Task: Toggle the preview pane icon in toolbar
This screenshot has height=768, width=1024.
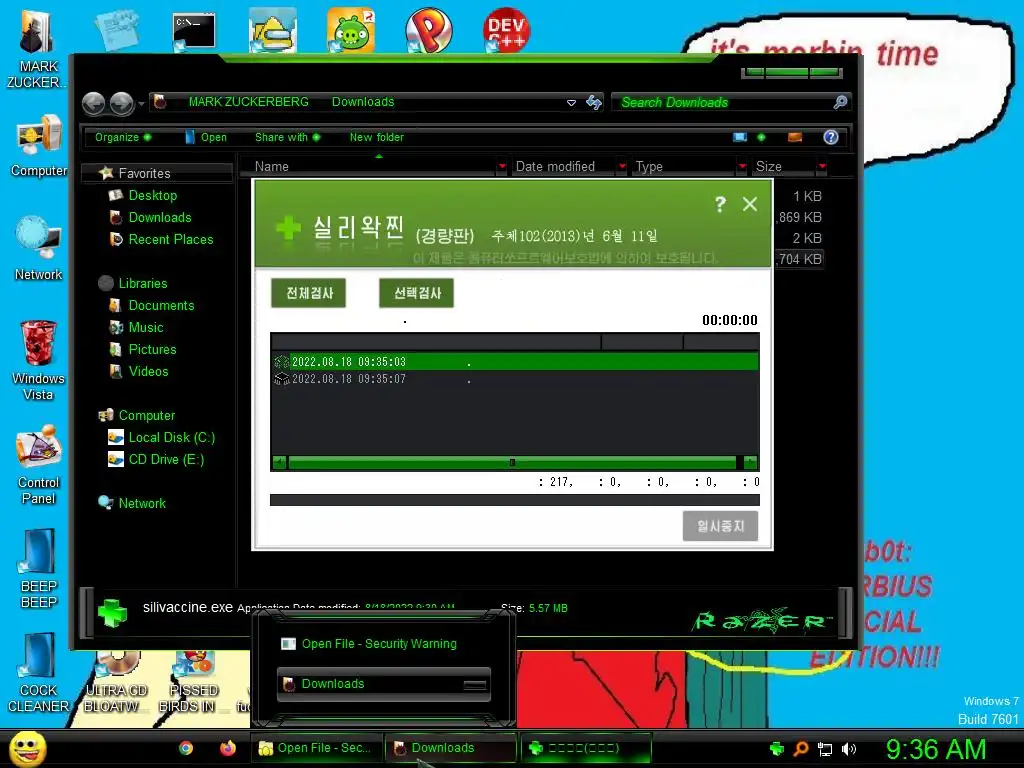Action: [x=795, y=137]
